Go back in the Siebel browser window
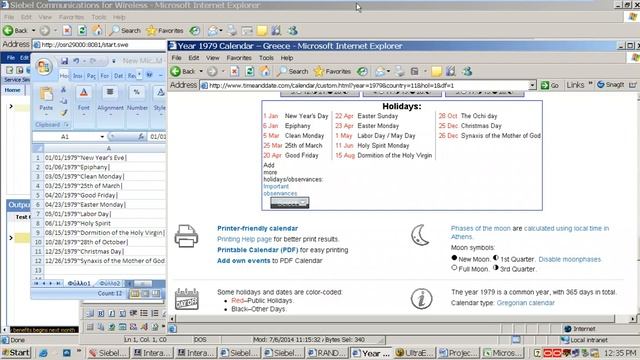Image resolution: width=640 pixels, height=360 pixels. click(x=15, y=30)
